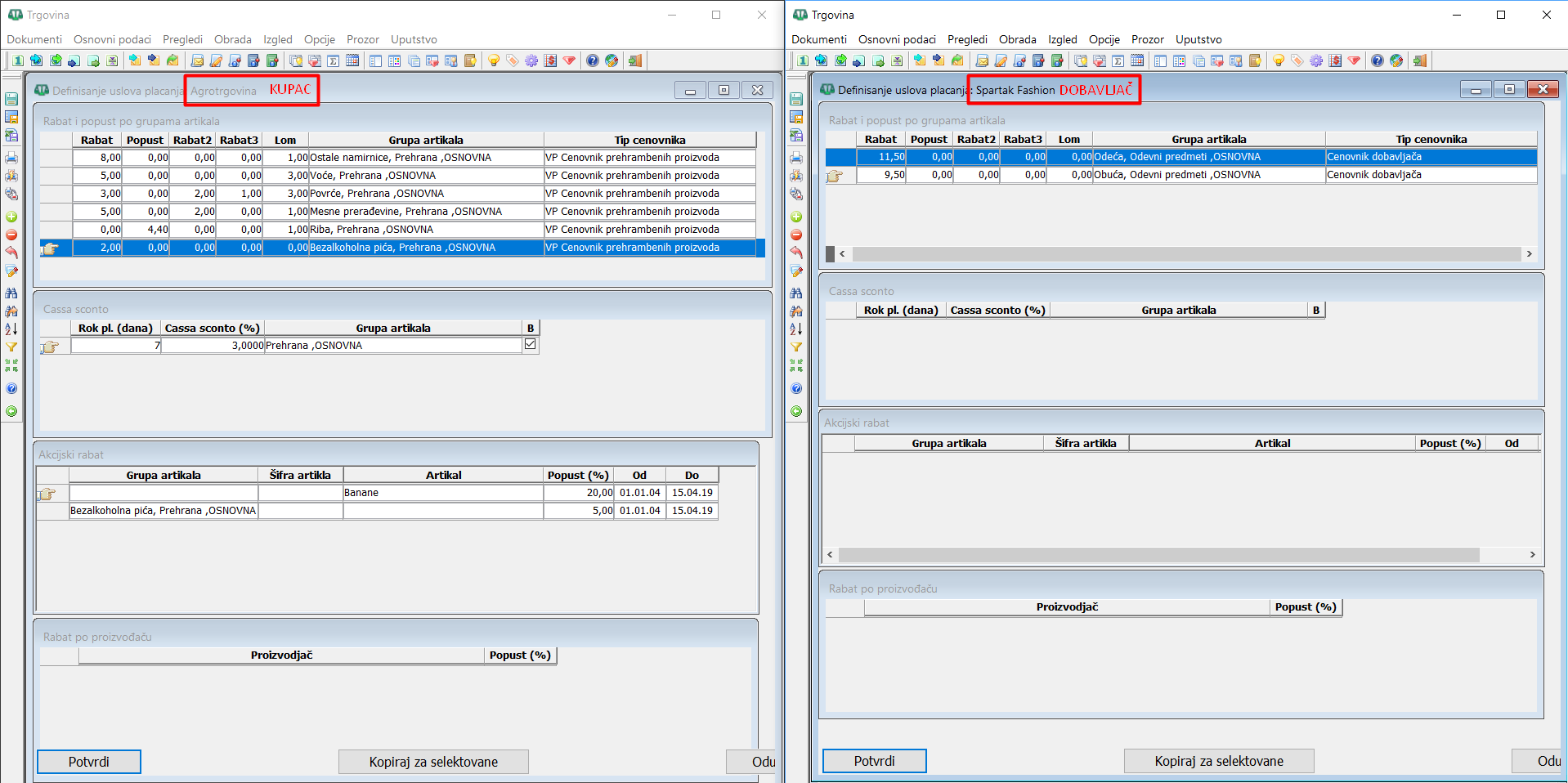Viewport: 1568px width, 783px height.
Task: Click the filter funnel icon in Spartak Fashion sidebar
Action: [796, 347]
